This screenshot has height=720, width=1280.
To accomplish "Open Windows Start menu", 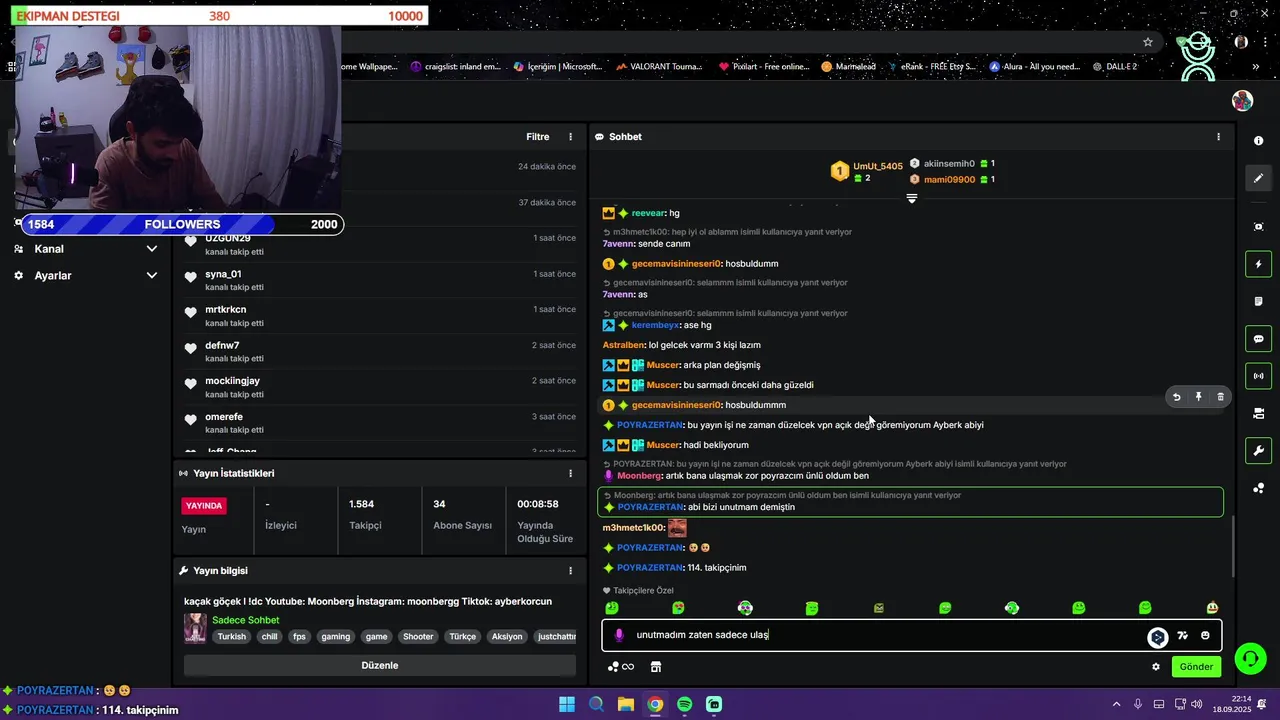I will (567, 704).
